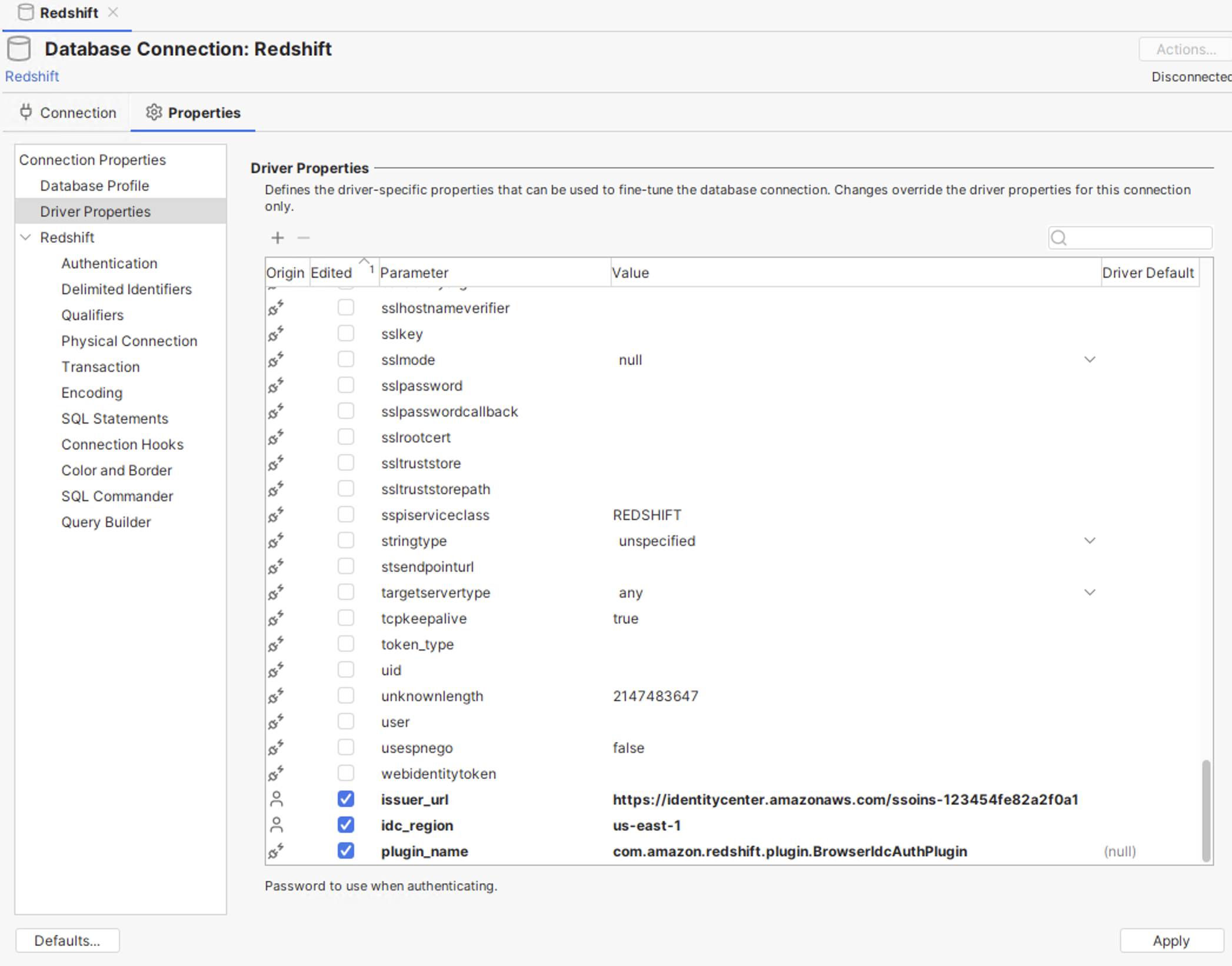
Task: Click the user origin icon for idc_region
Action: click(276, 825)
